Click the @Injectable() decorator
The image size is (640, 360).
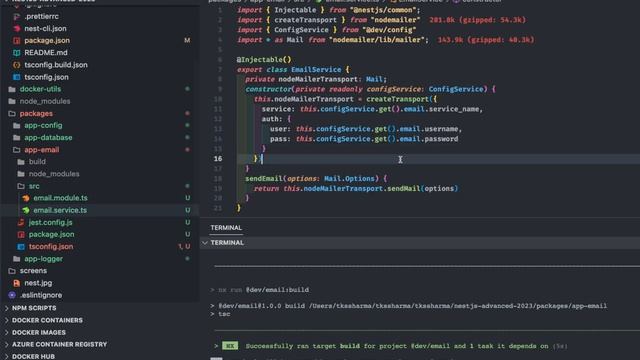264,60
